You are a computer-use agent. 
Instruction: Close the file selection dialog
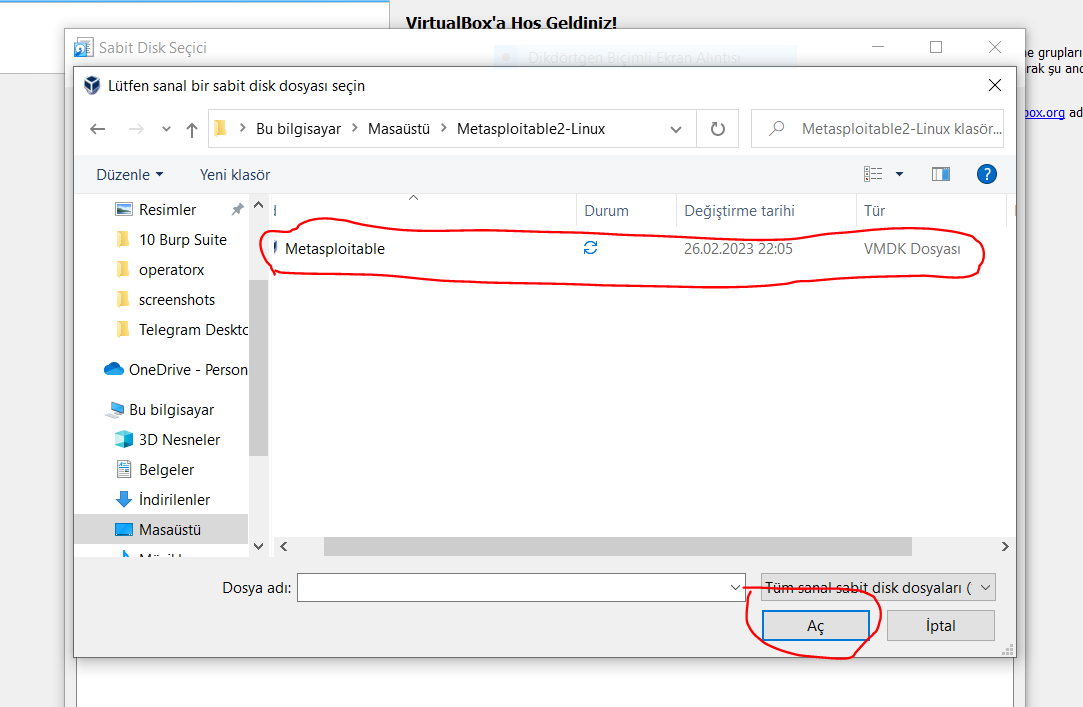(x=995, y=85)
